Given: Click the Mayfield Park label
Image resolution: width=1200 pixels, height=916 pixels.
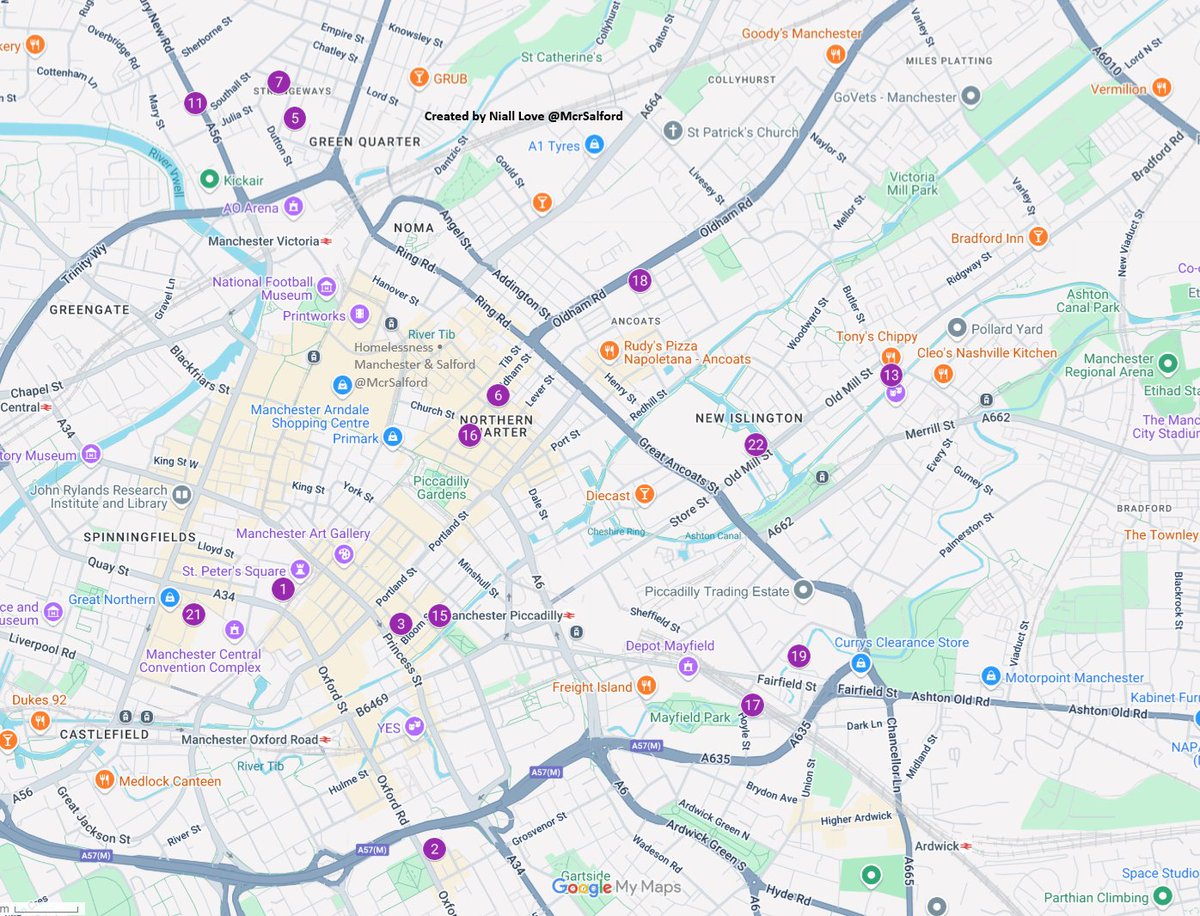Looking at the screenshot, I should click(690, 717).
